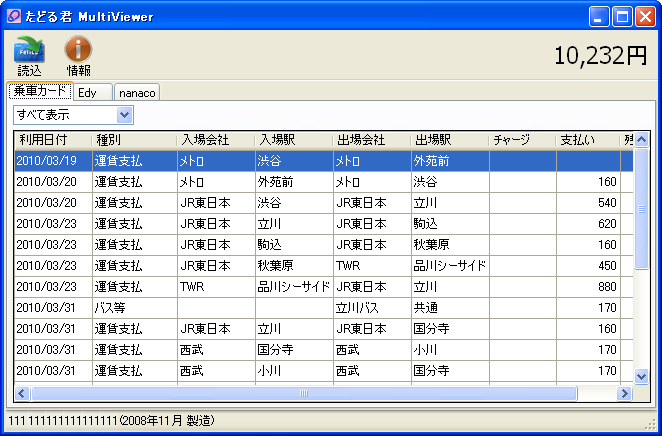
Task: Click the チャージ column header
Action: pos(523,140)
